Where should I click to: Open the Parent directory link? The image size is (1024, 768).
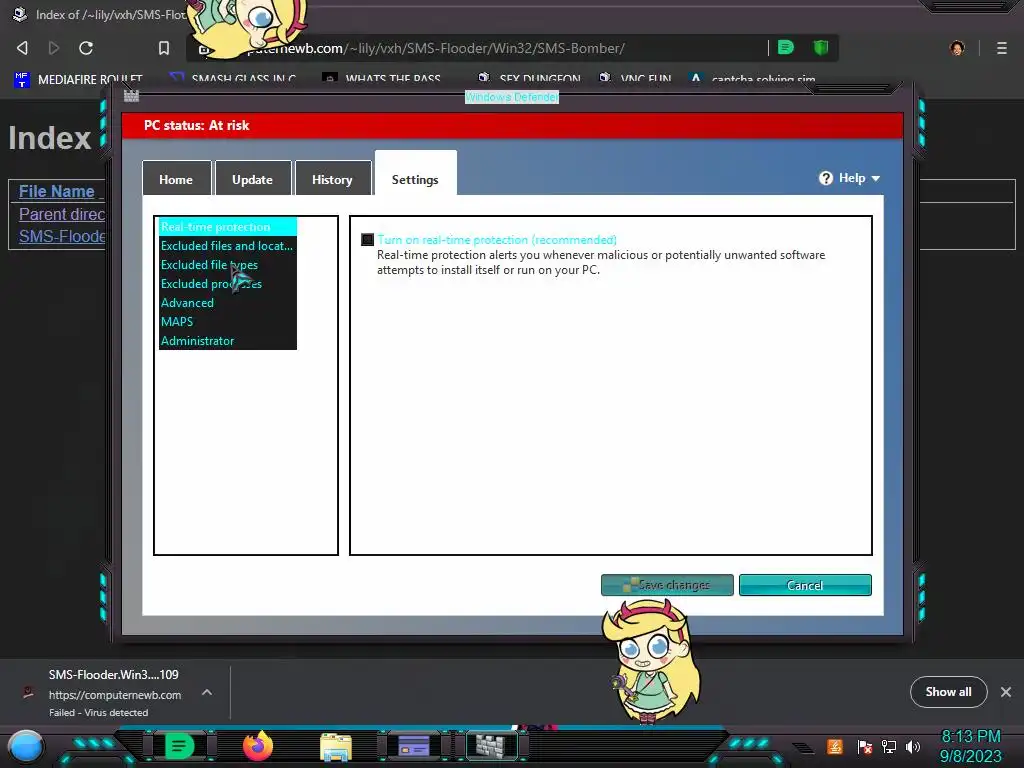[x=61, y=214]
